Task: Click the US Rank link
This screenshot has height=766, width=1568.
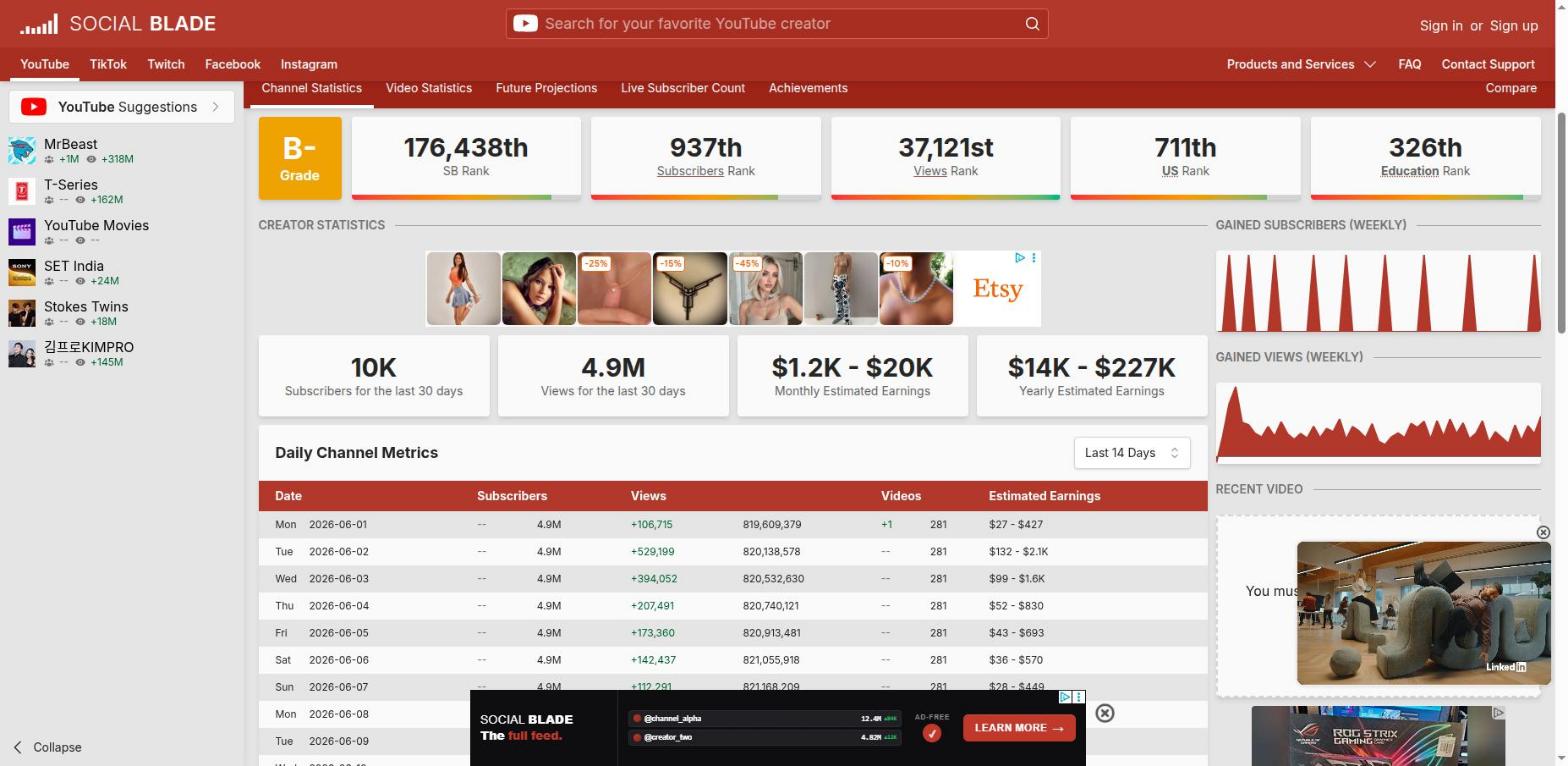Action: (1170, 171)
